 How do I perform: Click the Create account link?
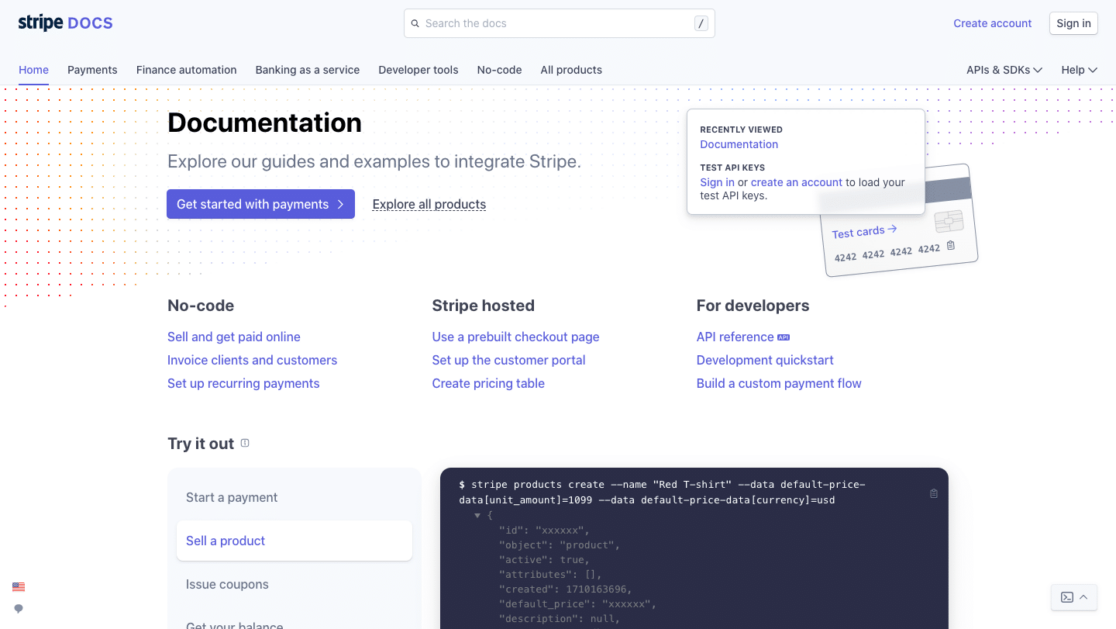tap(992, 23)
